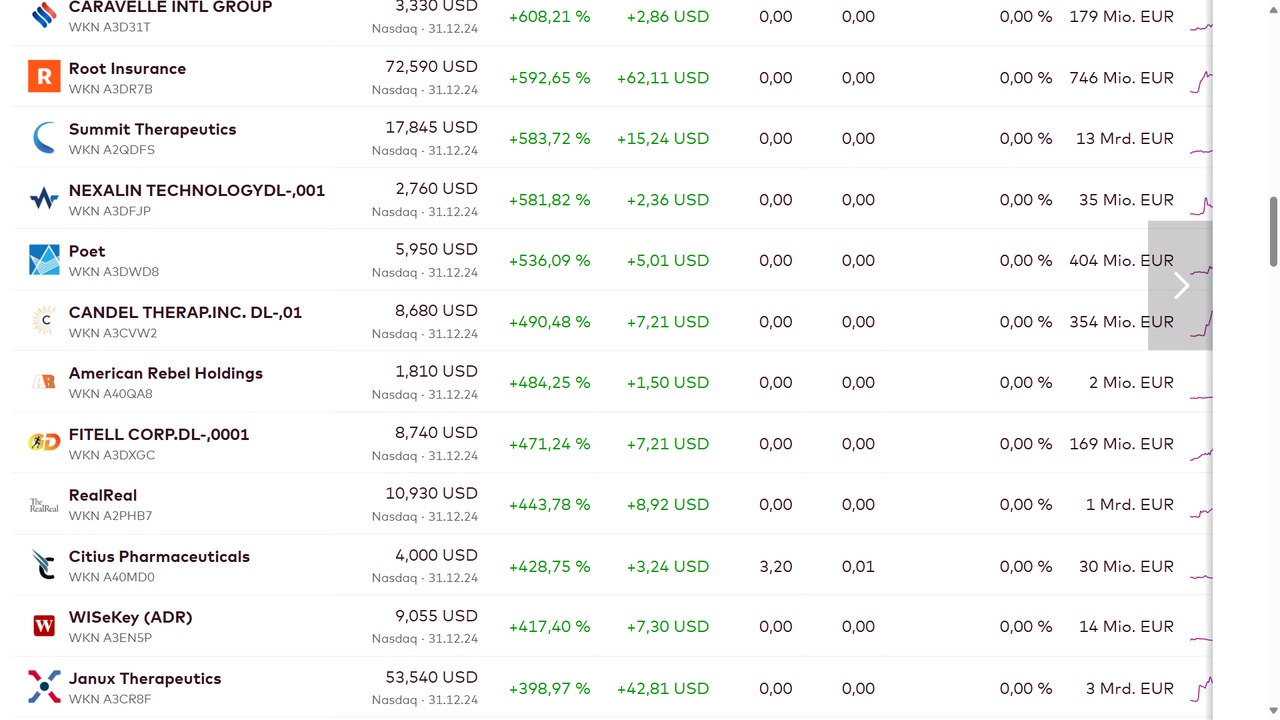Click the WISeKey red W logo icon
The width and height of the screenshot is (1280, 720).
[44, 626]
